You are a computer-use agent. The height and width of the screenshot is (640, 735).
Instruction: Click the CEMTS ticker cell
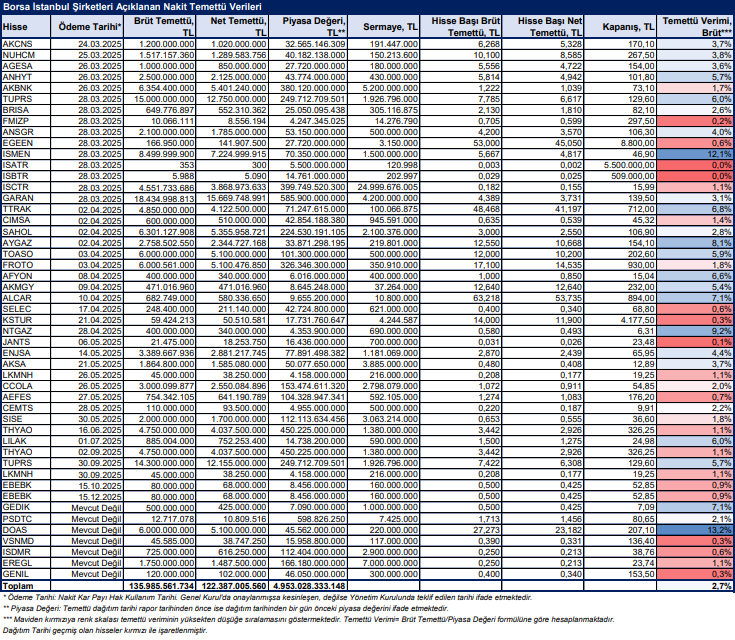26,408
